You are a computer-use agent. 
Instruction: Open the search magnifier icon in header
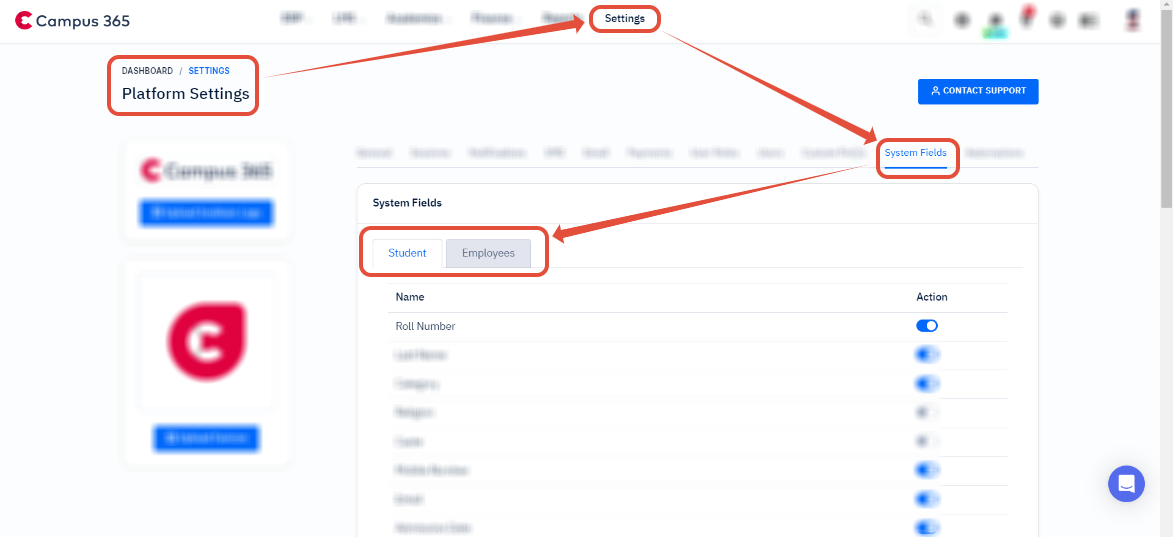926,20
